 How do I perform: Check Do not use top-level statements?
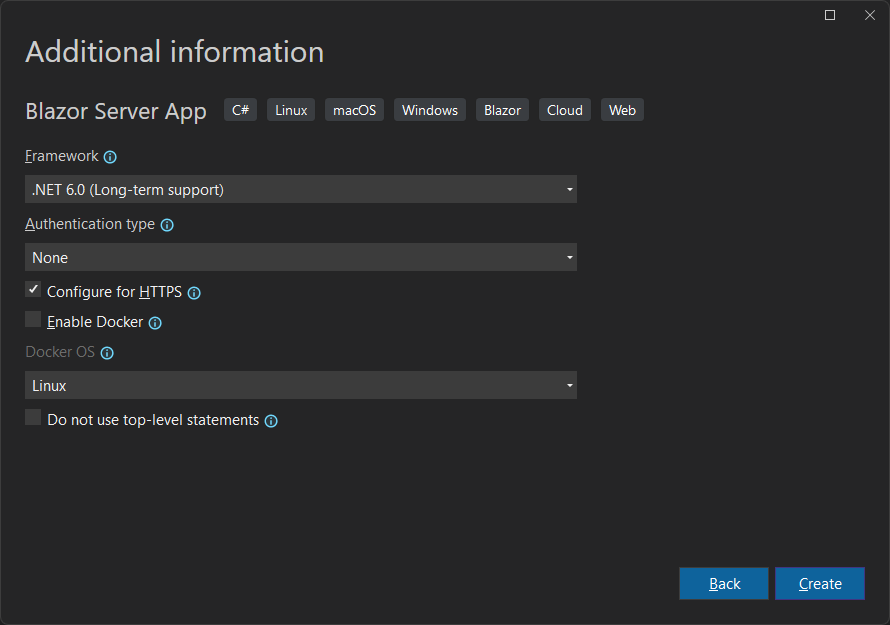[33, 417]
